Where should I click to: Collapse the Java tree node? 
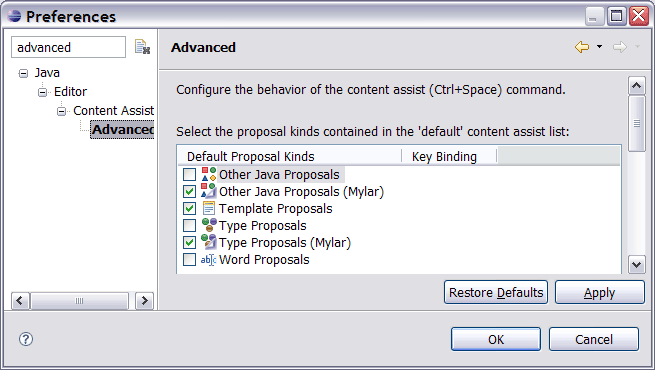pyautogui.click(x=23, y=73)
